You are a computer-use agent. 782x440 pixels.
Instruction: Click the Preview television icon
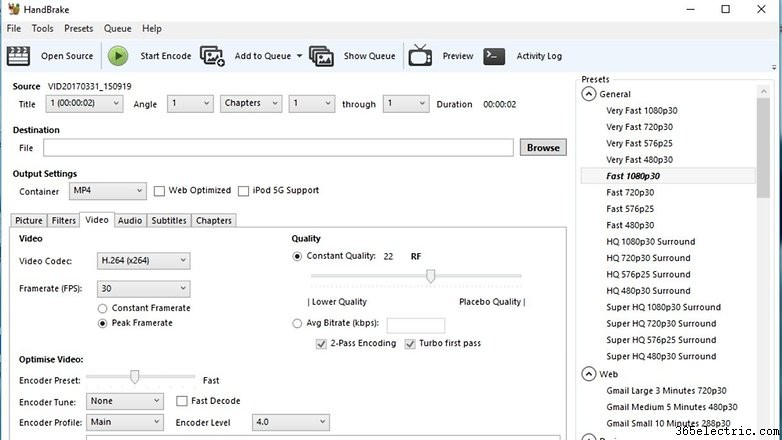tap(420, 55)
